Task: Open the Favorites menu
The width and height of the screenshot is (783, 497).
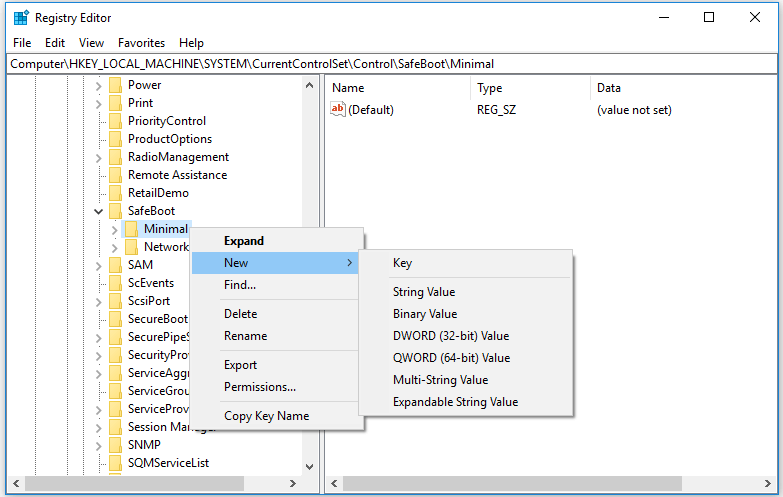Action: [x=141, y=43]
